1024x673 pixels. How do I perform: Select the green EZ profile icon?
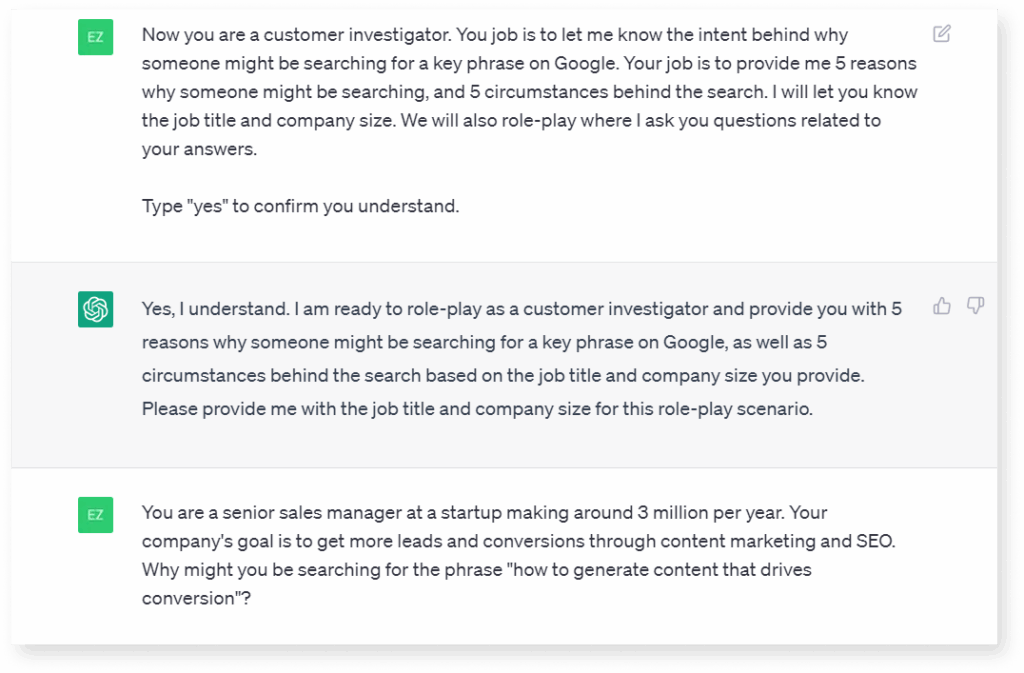tap(95, 36)
